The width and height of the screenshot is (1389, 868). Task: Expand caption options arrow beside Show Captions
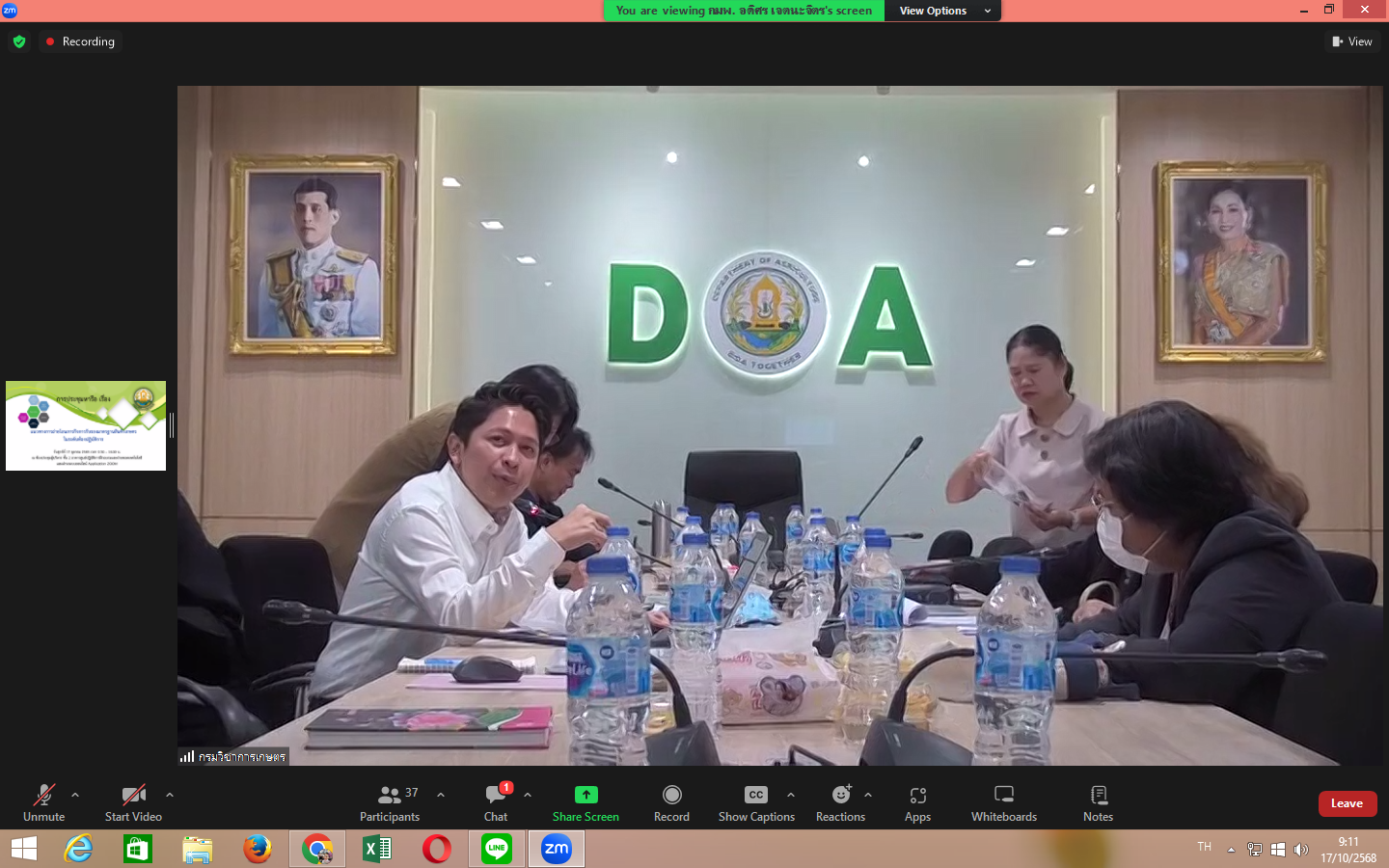click(x=791, y=795)
